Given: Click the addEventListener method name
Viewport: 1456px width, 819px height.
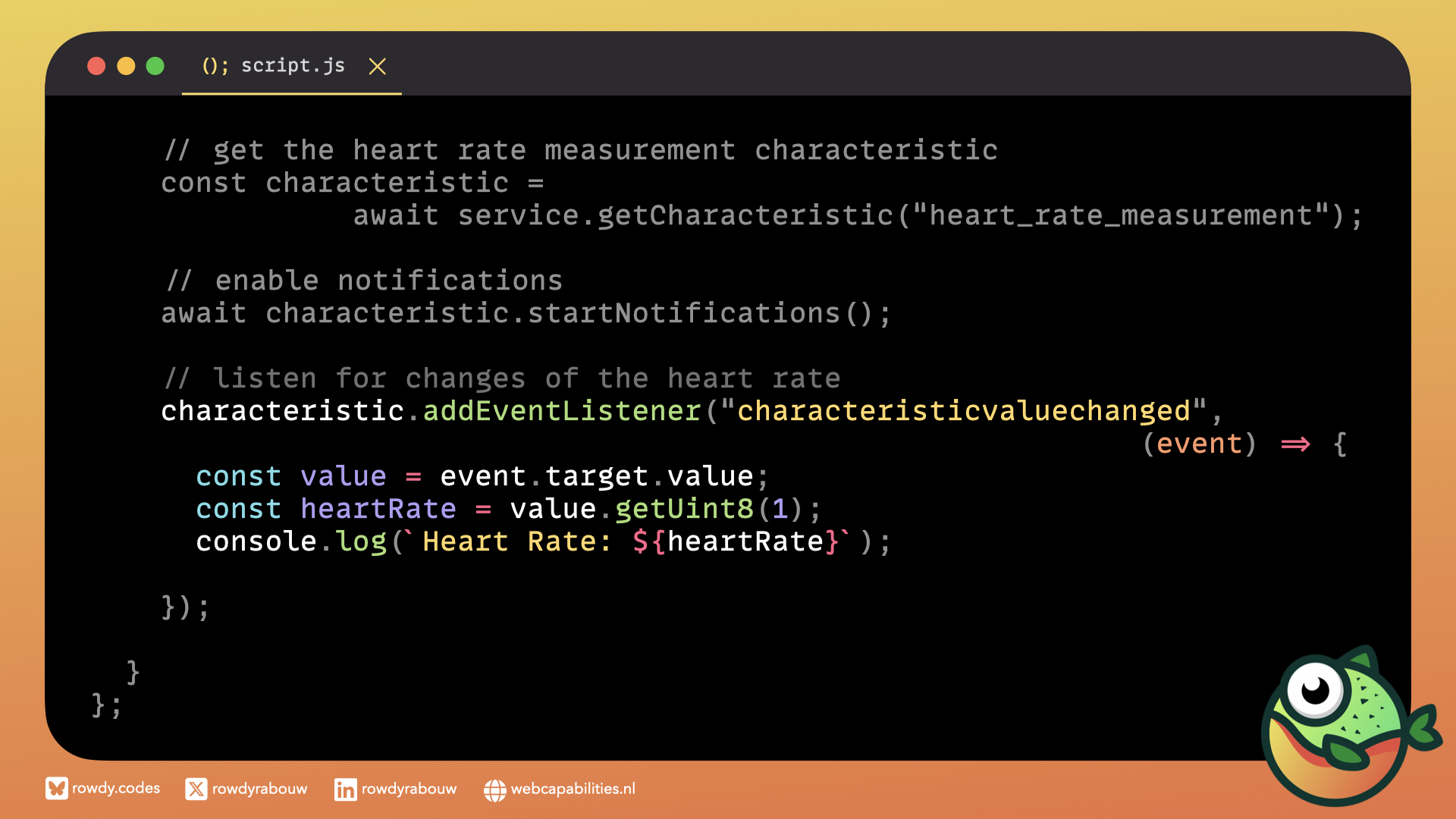Looking at the screenshot, I should [561, 411].
